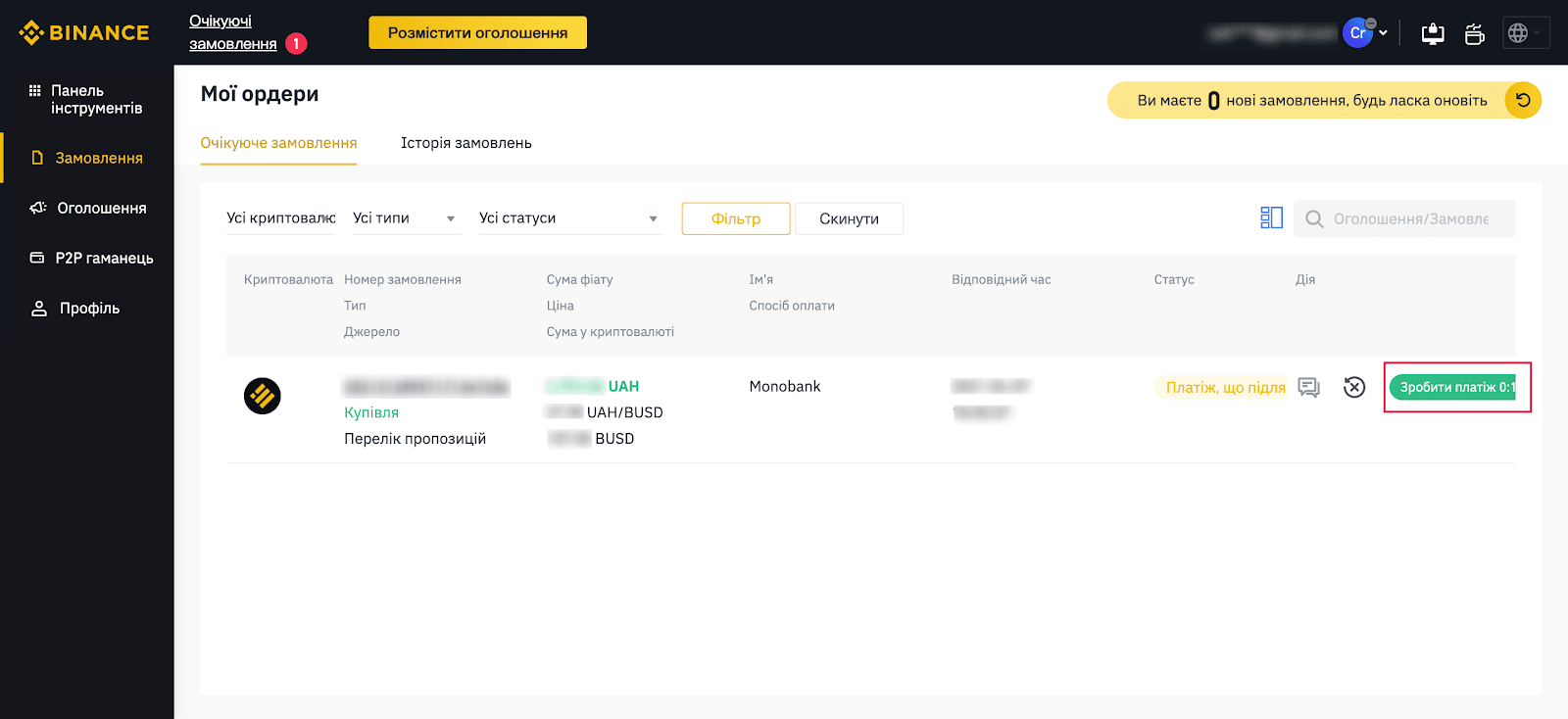
Task: Click the Криптовалюта column header
Action: [x=288, y=279]
